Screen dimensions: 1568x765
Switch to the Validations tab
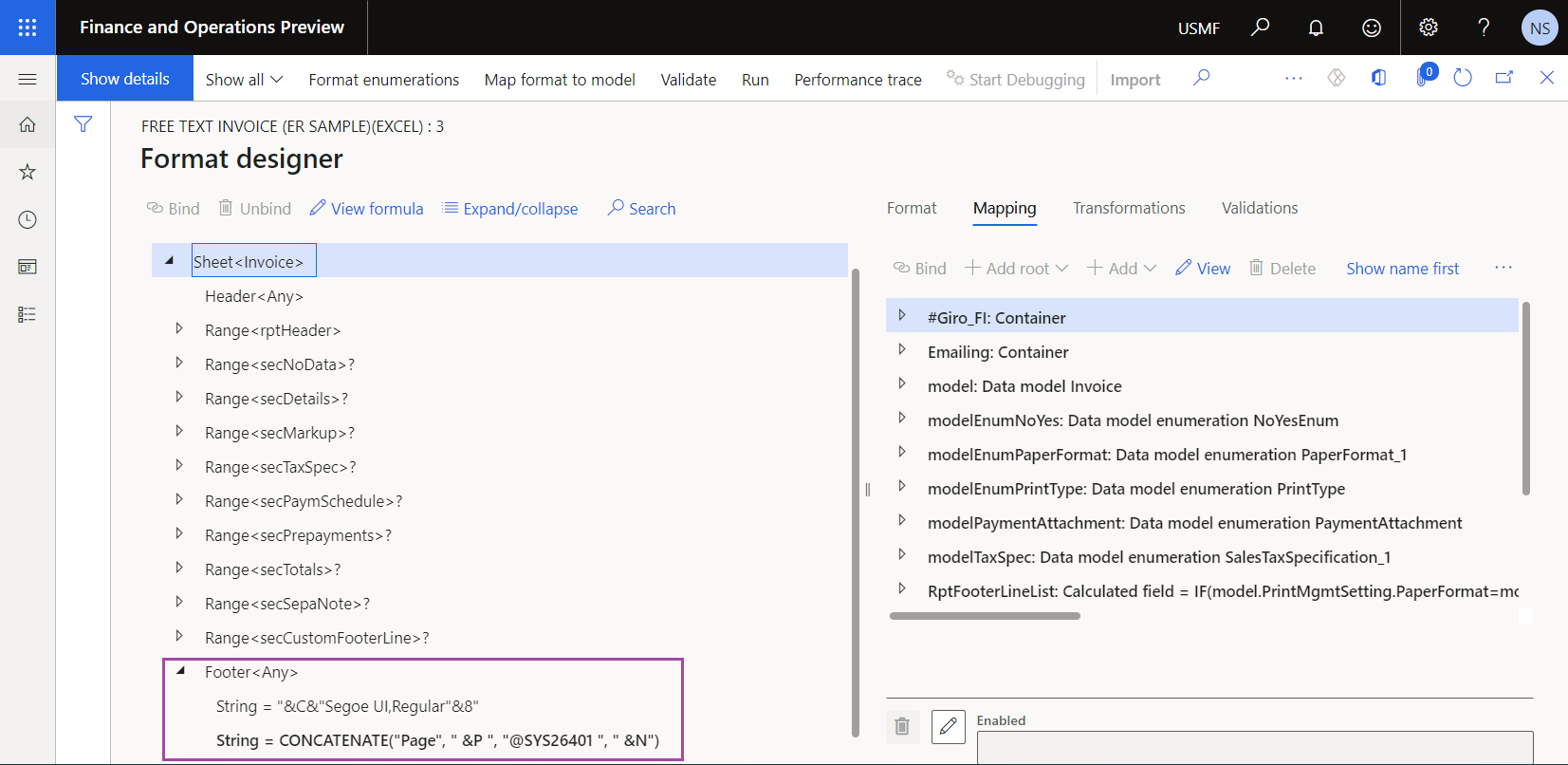pos(1260,208)
